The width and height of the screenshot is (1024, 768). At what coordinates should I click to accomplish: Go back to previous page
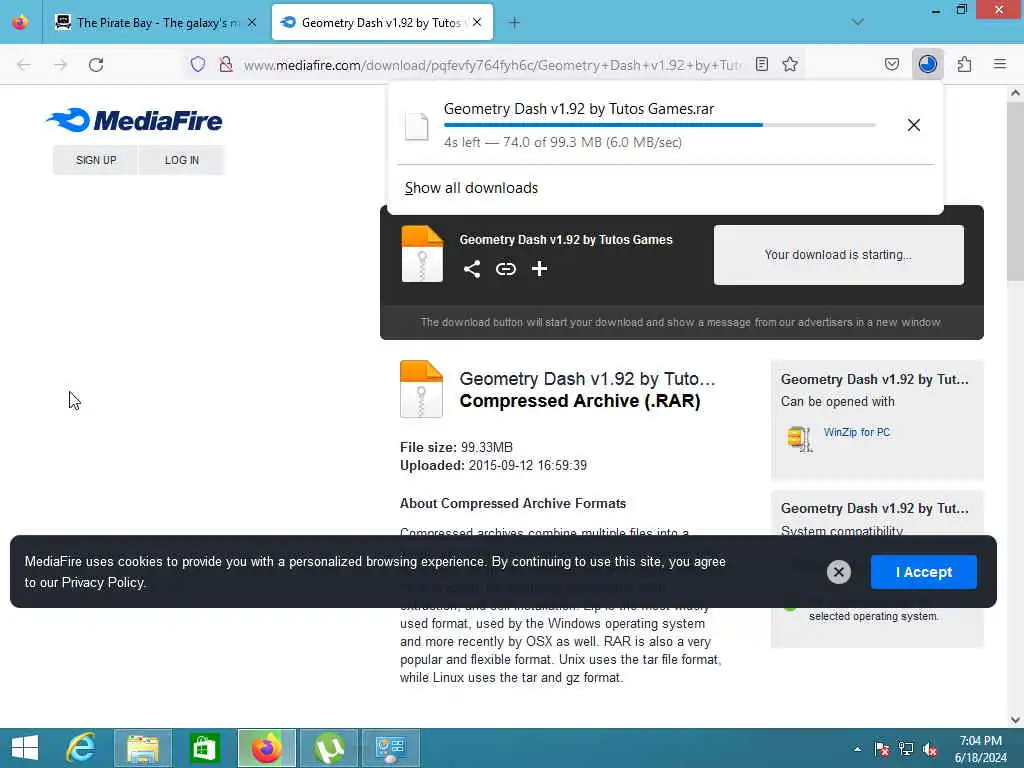pyautogui.click(x=24, y=65)
